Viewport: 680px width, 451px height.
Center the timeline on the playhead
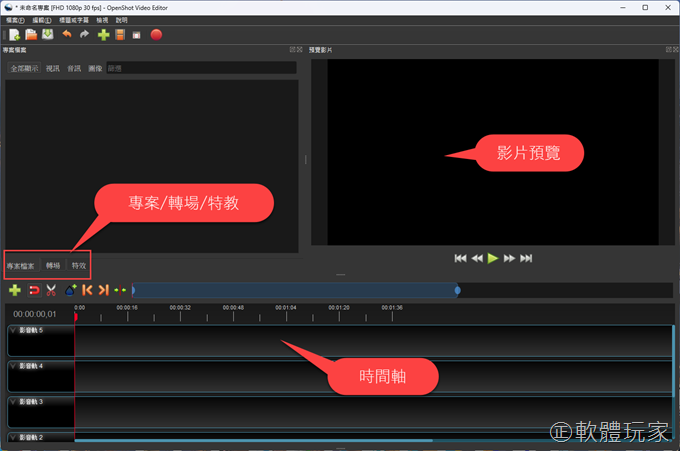point(121,290)
